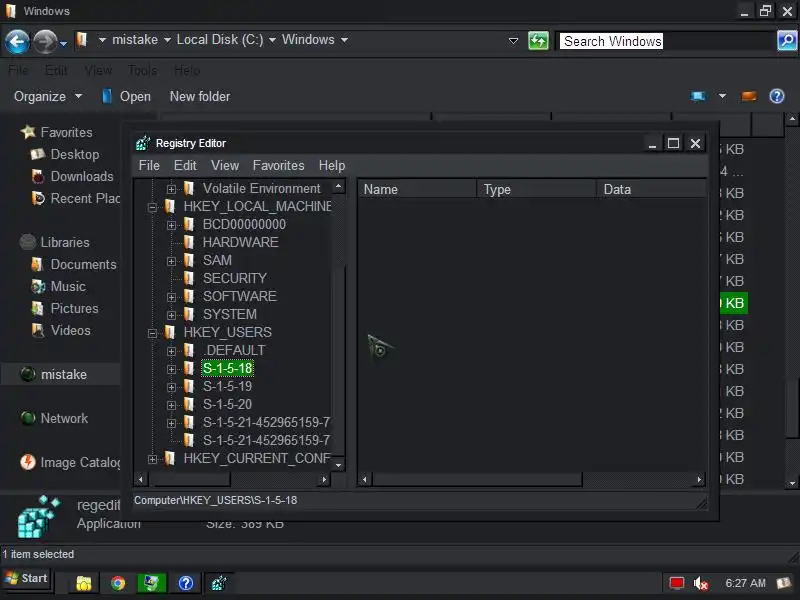Select the Volatile Environment key

coord(261,188)
